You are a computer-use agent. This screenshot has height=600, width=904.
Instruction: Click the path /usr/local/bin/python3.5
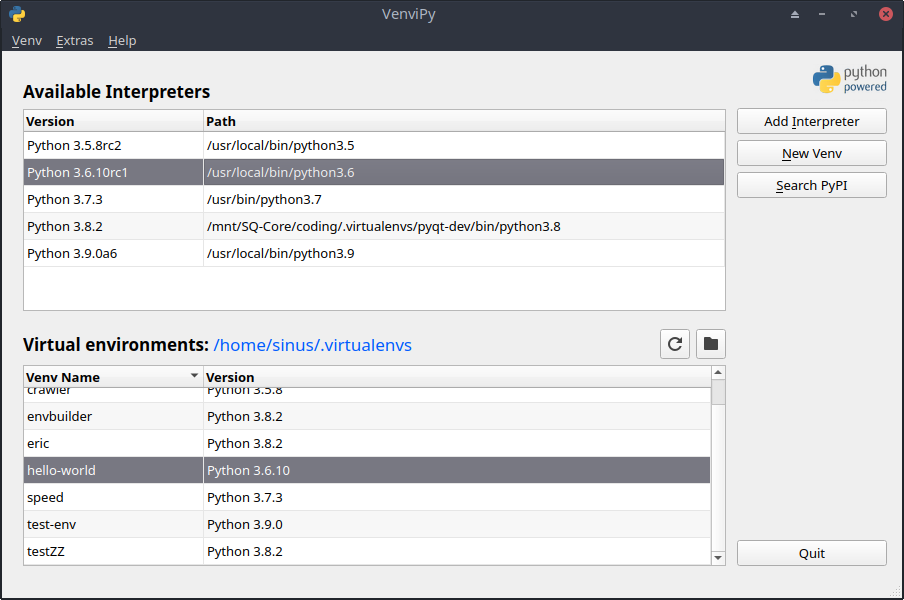click(281, 146)
